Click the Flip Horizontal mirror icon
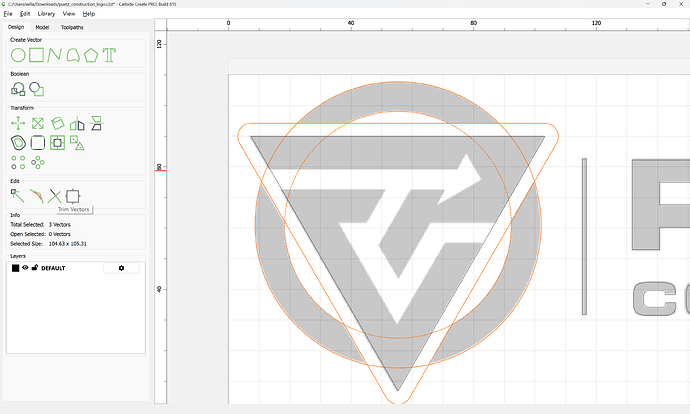The width and height of the screenshot is (690, 414). (77, 124)
